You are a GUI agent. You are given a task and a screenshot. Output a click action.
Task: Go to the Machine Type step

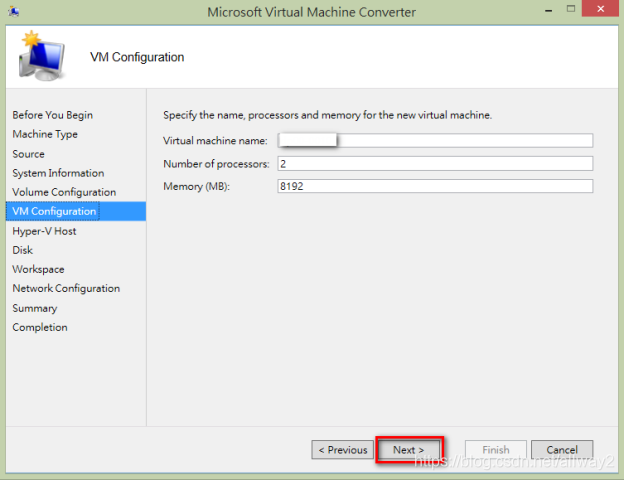tap(45, 134)
